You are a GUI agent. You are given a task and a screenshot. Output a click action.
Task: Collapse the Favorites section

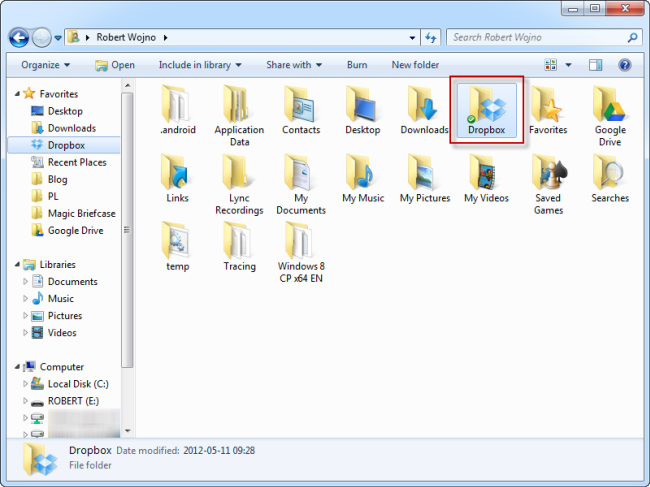coord(17,94)
